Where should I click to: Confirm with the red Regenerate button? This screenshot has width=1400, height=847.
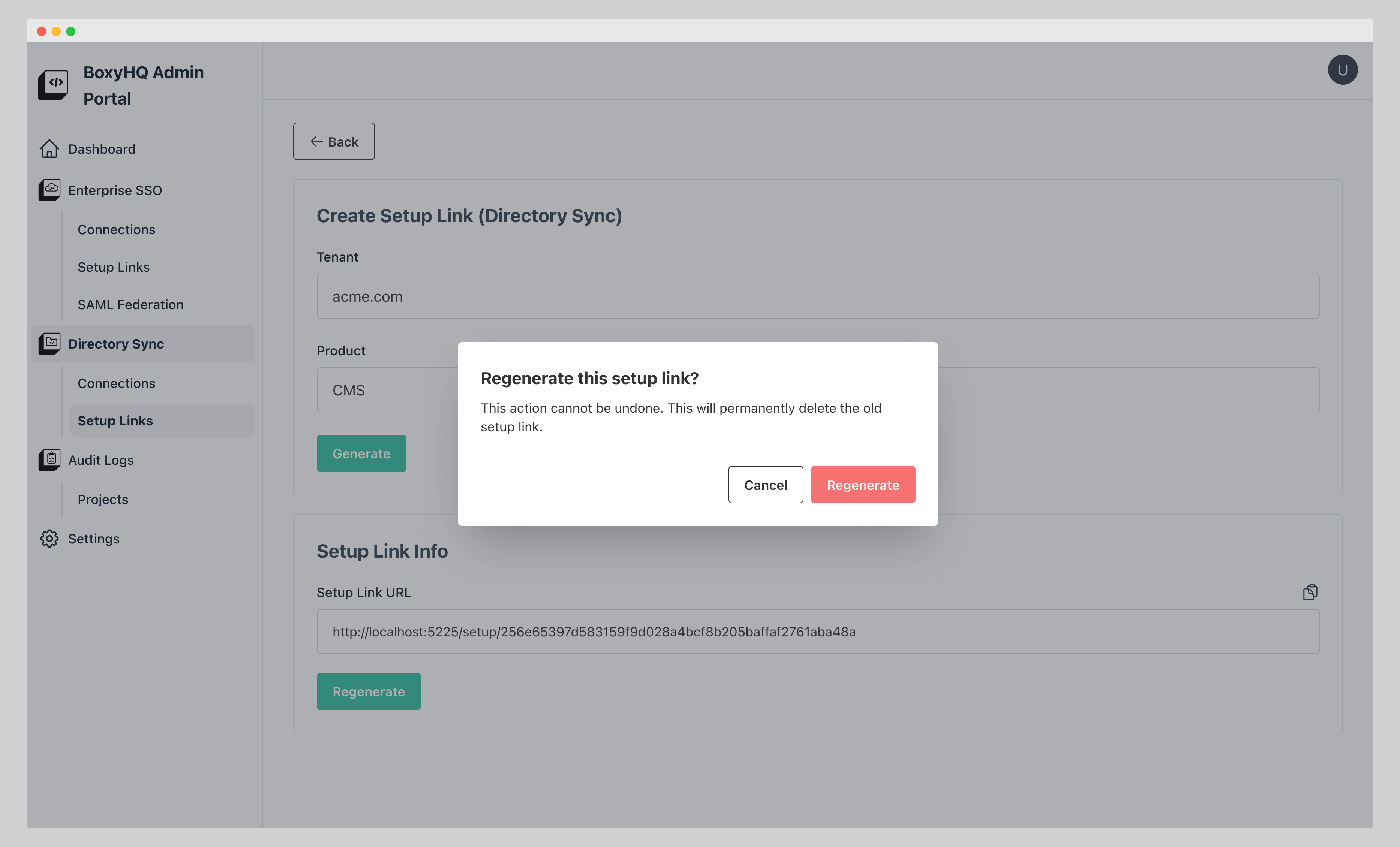863,485
